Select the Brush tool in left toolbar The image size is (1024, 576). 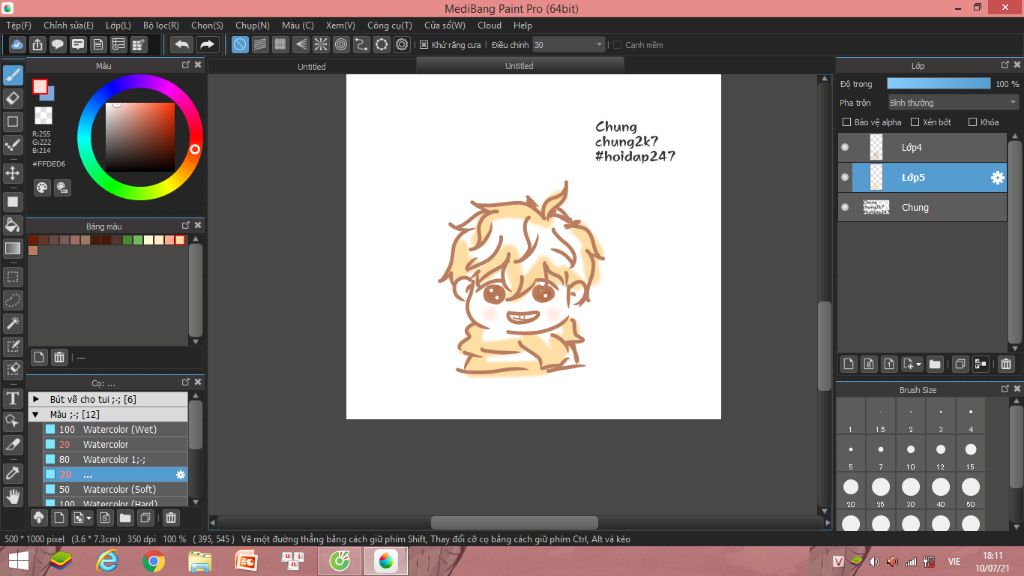tap(12, 75)
